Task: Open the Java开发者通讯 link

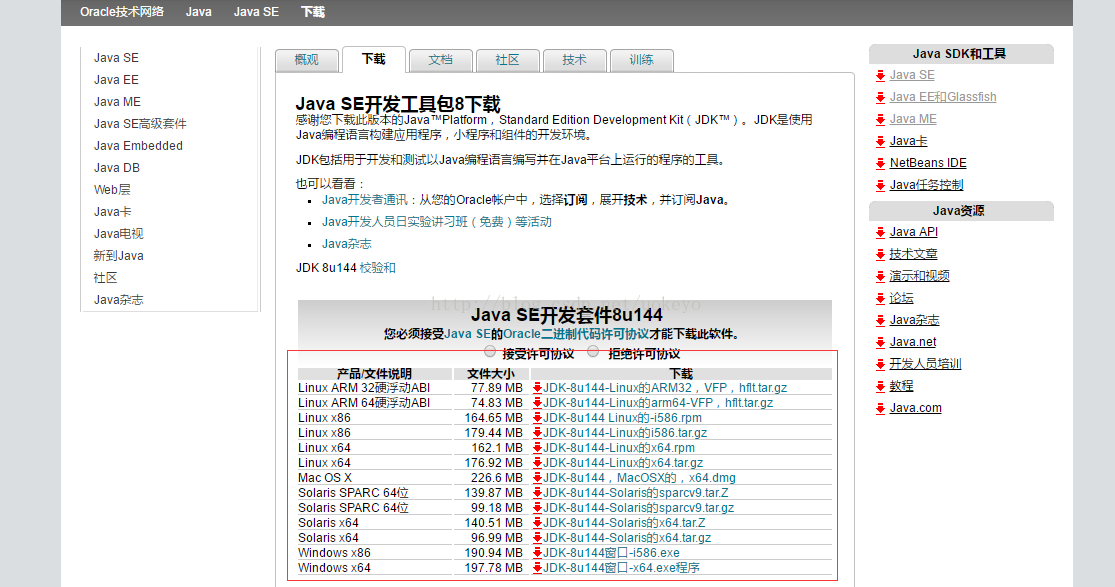Action: (x=363, y=199)
